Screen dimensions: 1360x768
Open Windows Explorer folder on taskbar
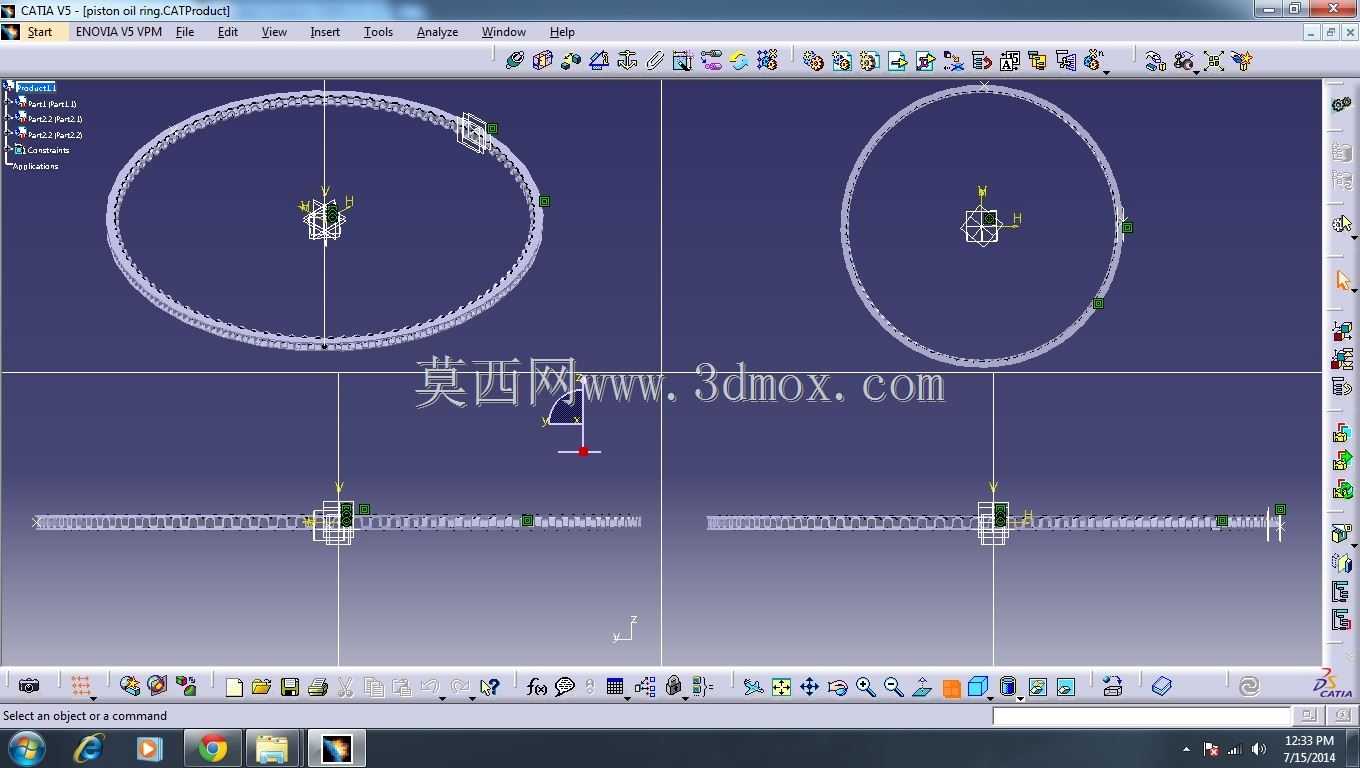click(x=272, y=748)
